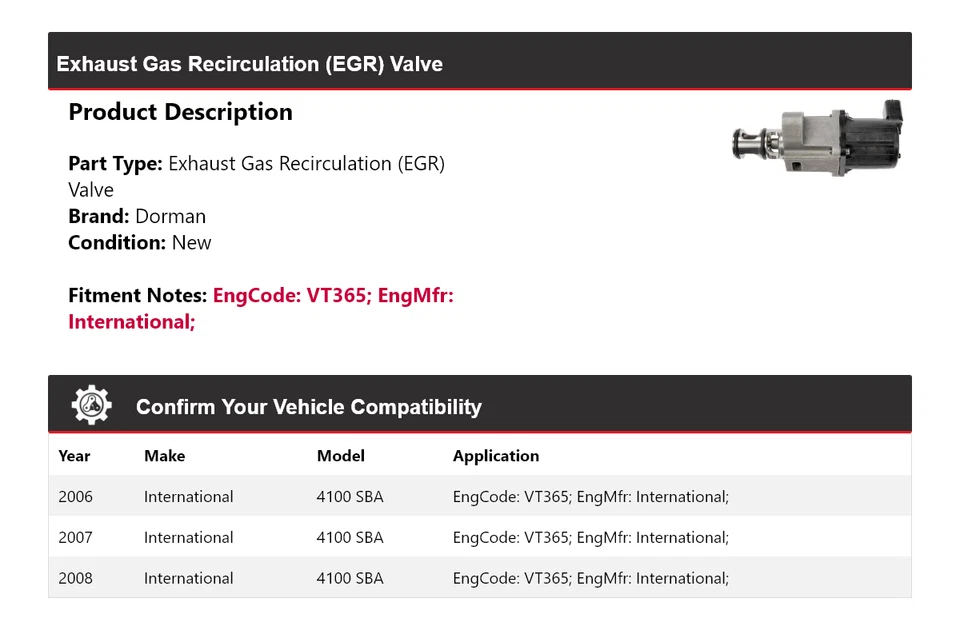Image resolution: width=960 pixels, height=630 pixels.
Task: Select the 2007 year cell
Action: pyautogui.click(x=75, y=538)
